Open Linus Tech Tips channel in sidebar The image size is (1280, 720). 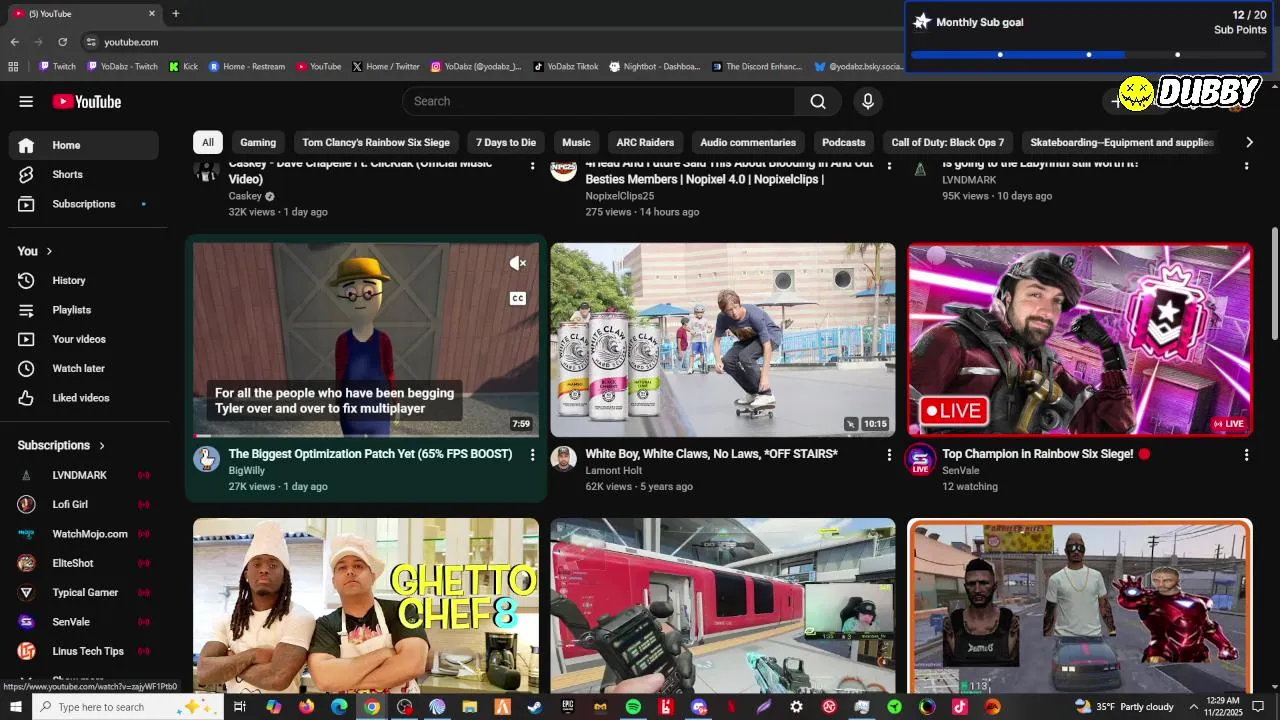point(84,651)
